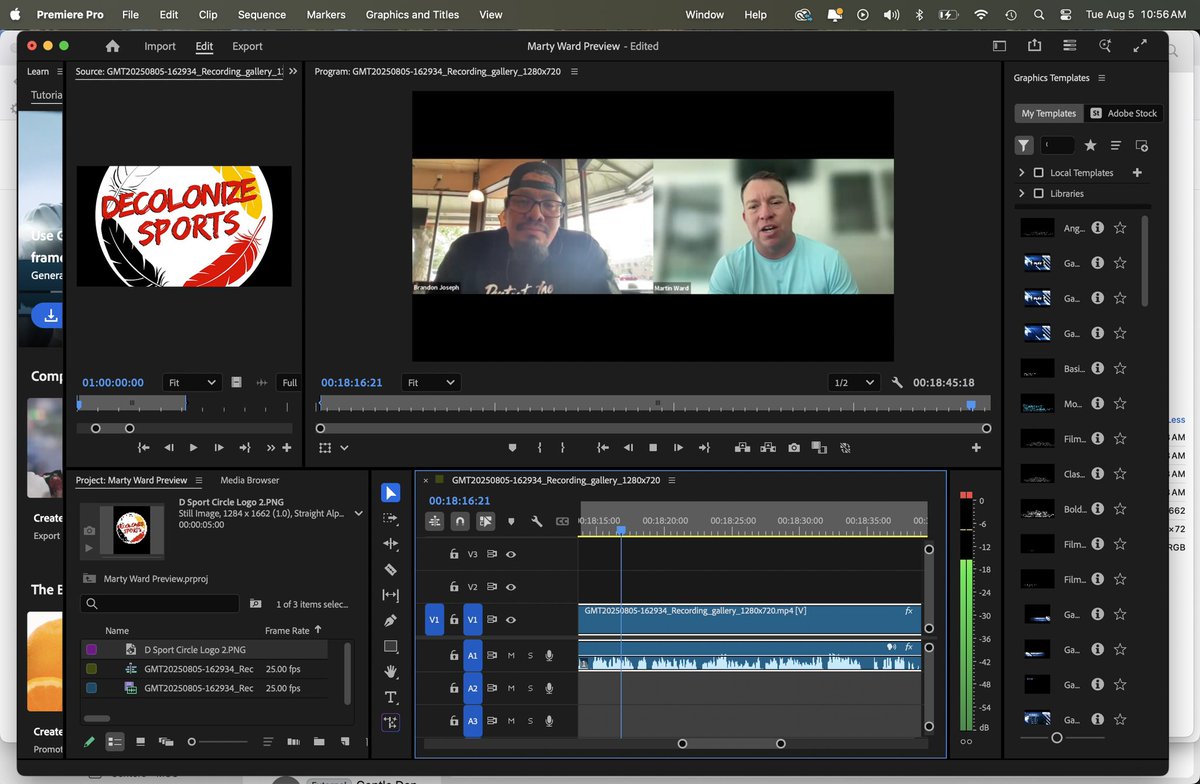Adjust graphics templates thumbnail size slider
Screen dimensions: 1200x784
(x=1057, y=738)
